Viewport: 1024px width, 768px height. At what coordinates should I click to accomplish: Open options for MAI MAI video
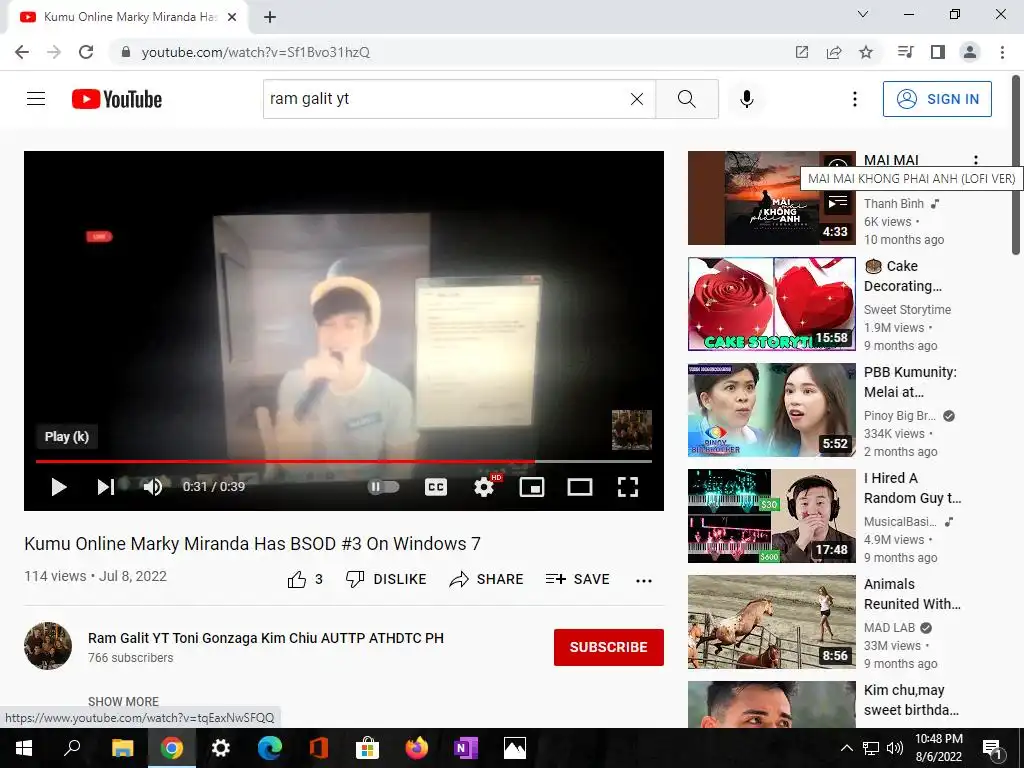[976, 160]
